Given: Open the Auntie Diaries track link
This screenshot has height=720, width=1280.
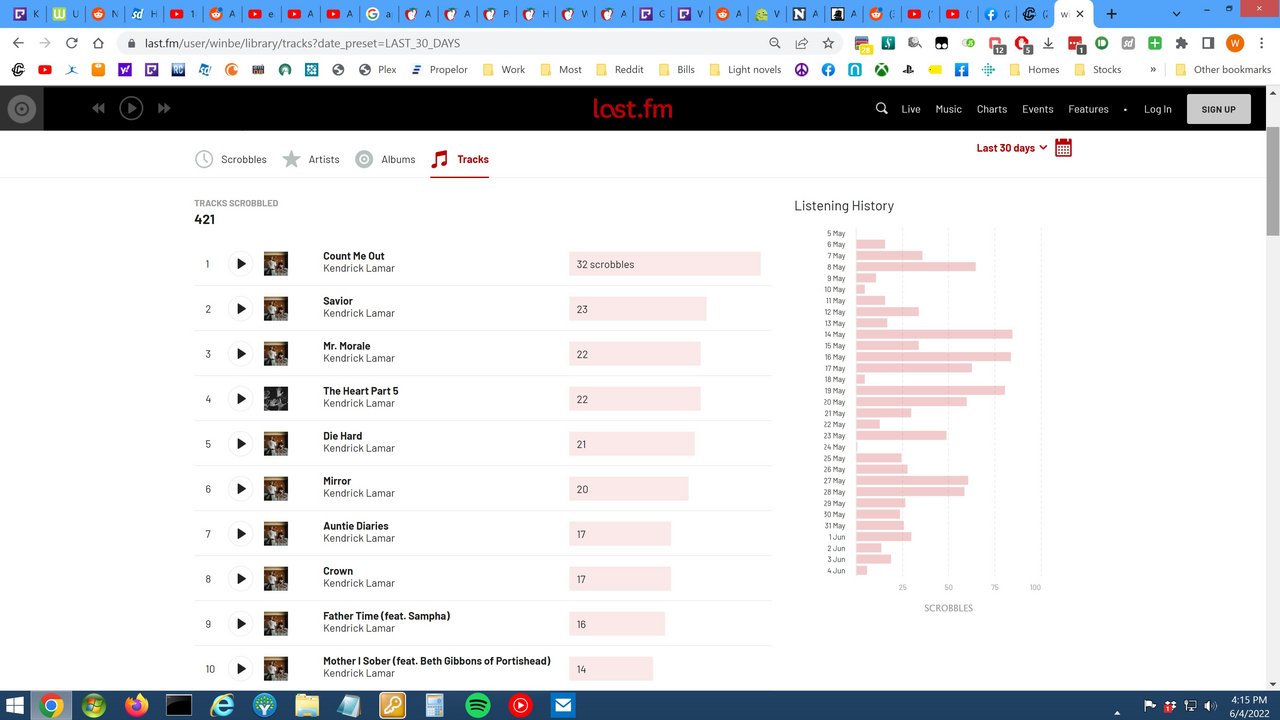Looking at the screenshot, I should coord(356,526).
